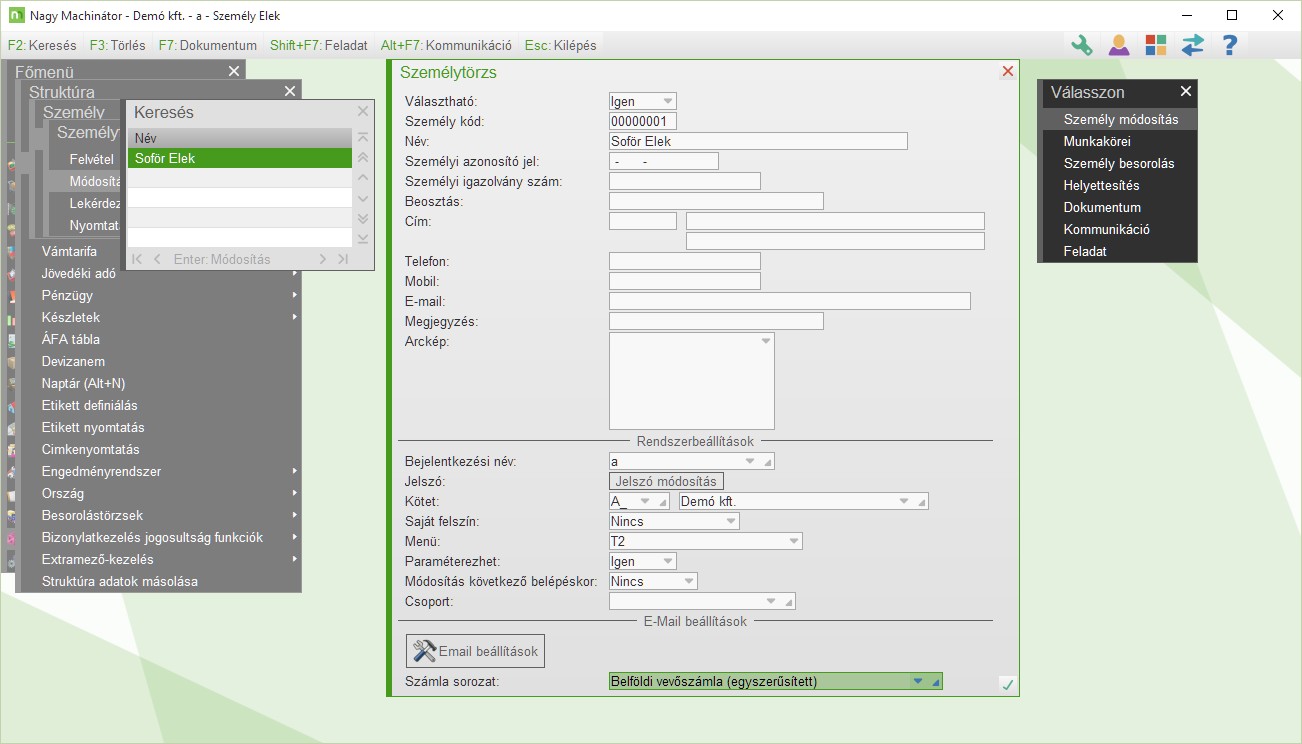Select Munkakörei in the Válasszon menu
This screenshot has height=744, width=1302.
tap(1097, 142)
